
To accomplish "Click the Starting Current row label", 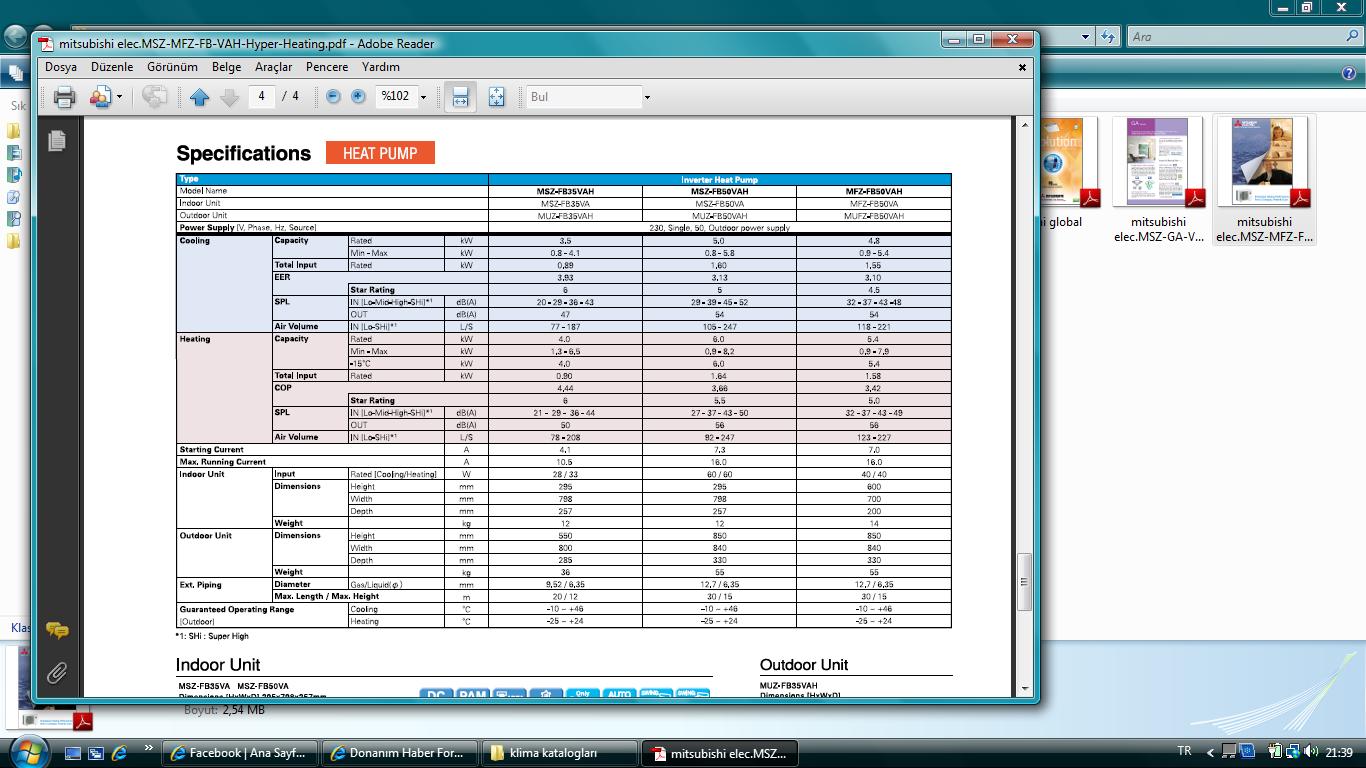I will pos(211,450).
